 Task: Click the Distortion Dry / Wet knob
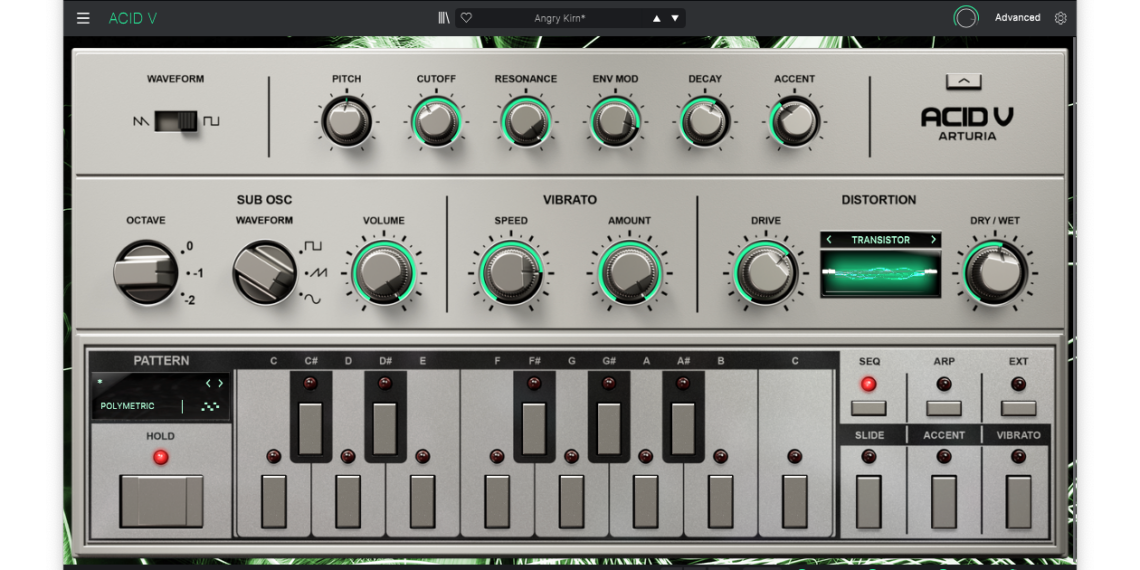(995, 273)
